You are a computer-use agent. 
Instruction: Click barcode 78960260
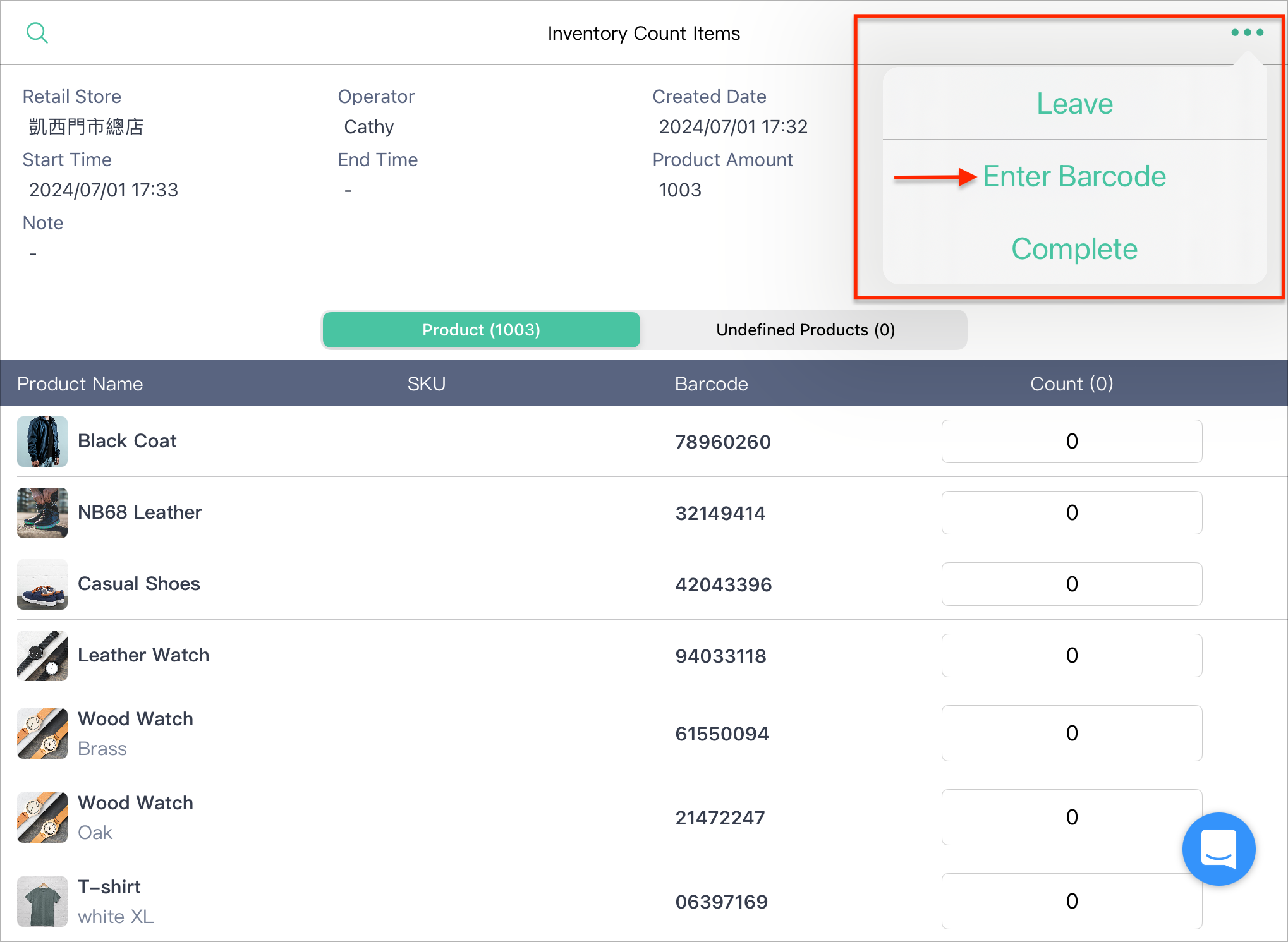(x=723, y=442)
